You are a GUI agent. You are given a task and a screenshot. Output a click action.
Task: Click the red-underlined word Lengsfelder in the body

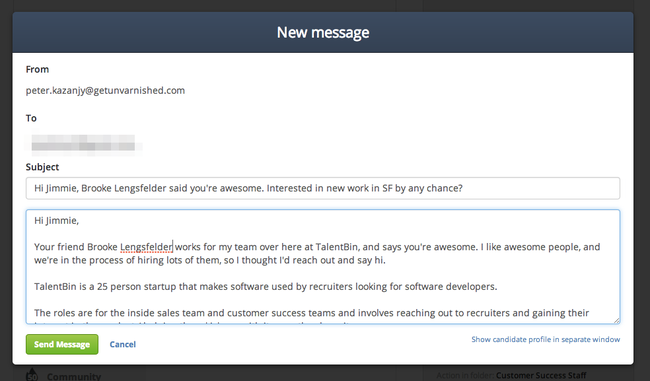(x=146, y=247)
